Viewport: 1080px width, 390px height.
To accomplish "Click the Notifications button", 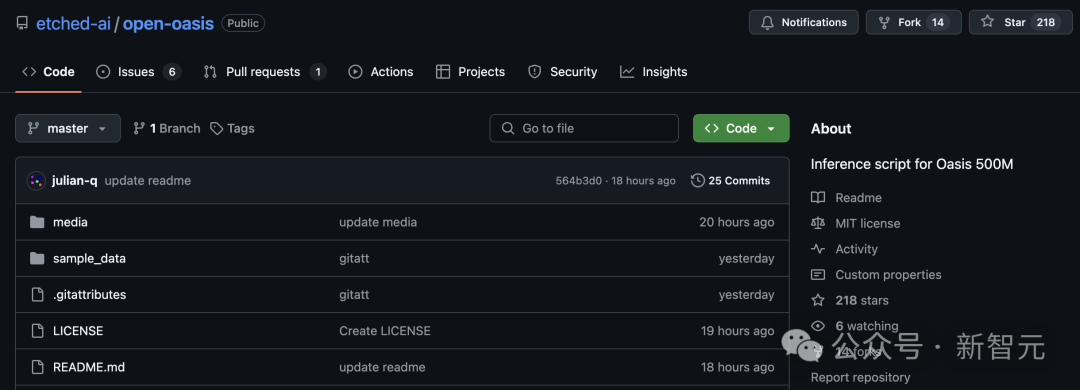I will point(804,23).
